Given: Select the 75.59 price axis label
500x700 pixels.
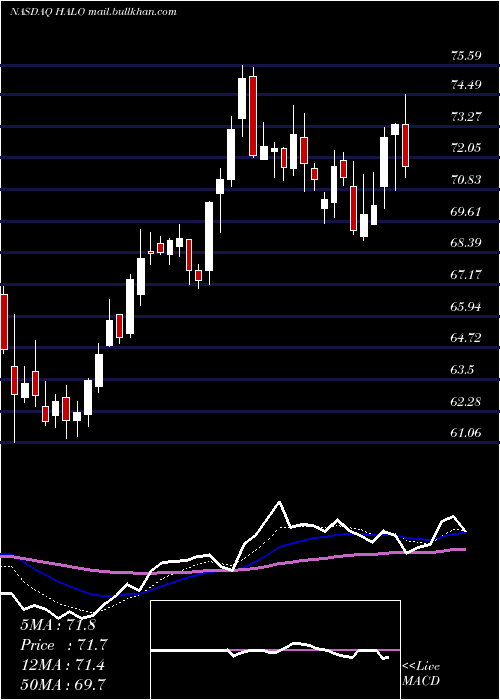Looking at the screenshot, I should coord(466,56).
